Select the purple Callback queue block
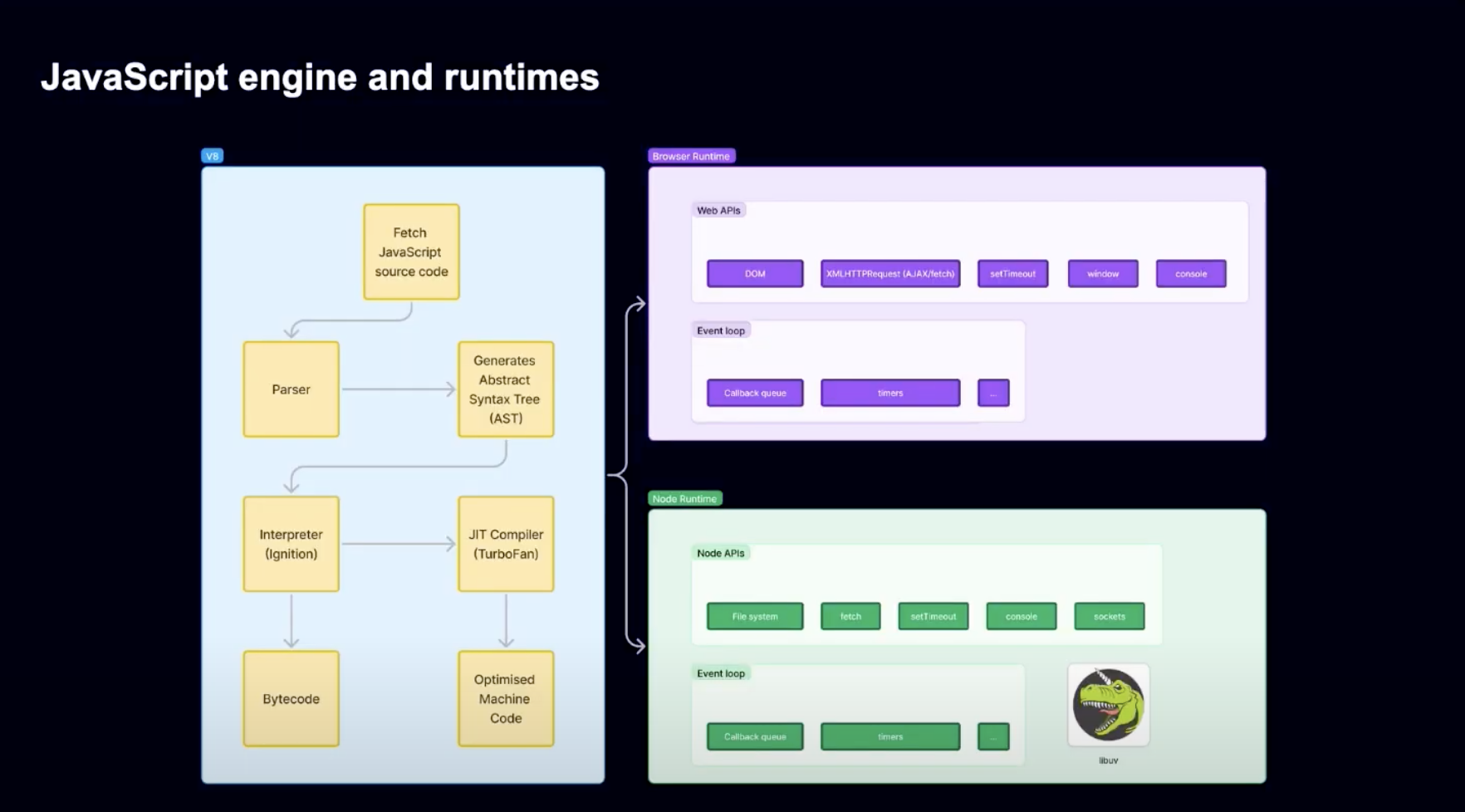The height and width of the screenshot is (812, 1465). pyautogui.click(x=755, y=393)
